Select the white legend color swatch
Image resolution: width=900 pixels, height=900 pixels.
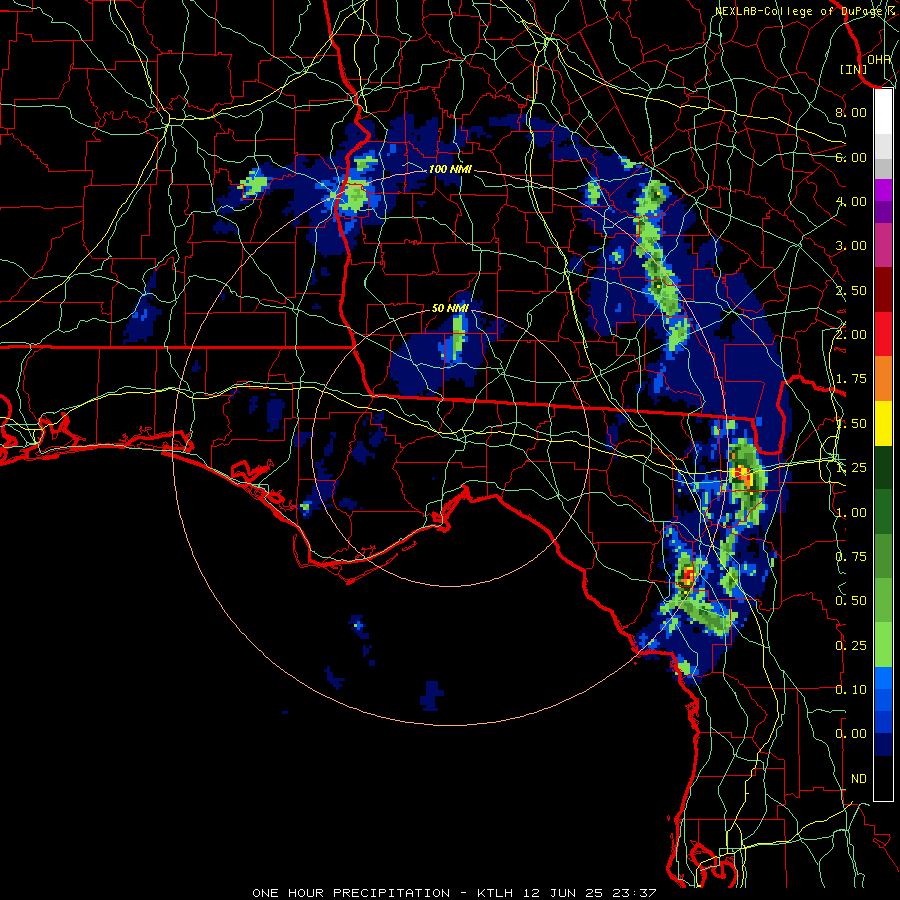[x=883, y=112]
